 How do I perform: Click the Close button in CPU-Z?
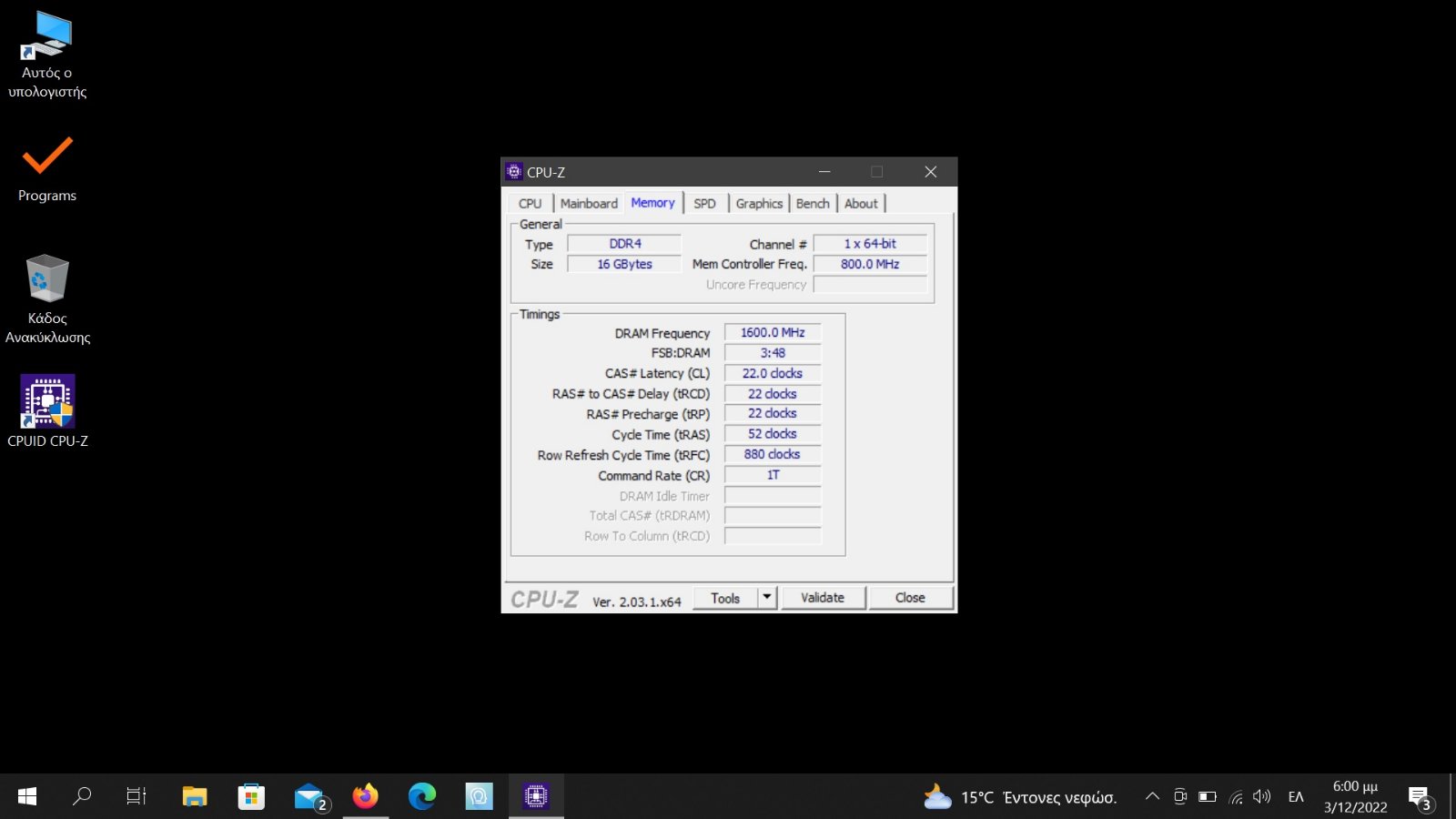pyautogui.click(x=910, y=598)
